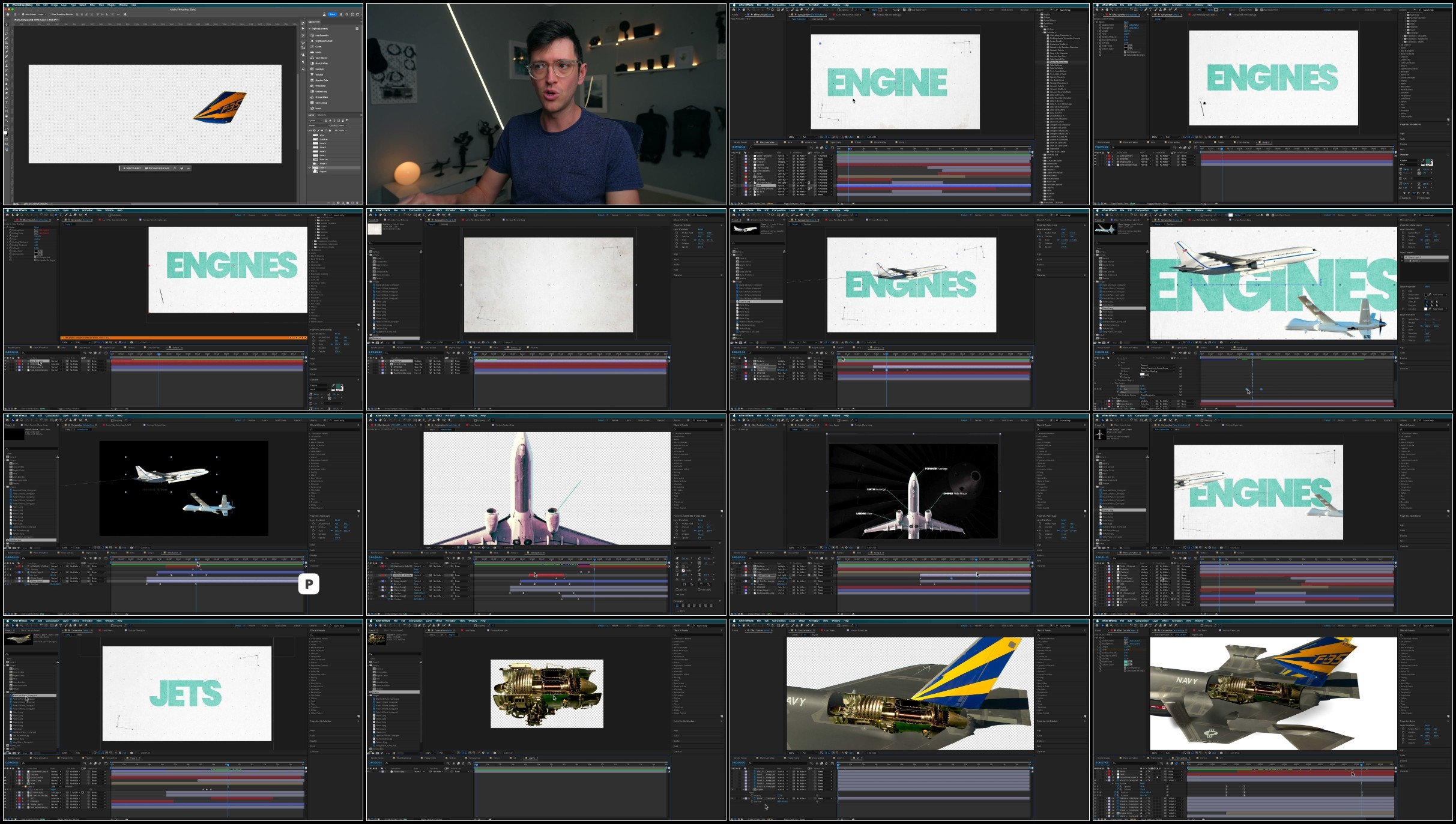Select the Move tool in Photoshop's toolbar
The height and width of the screenshot is (824, 1456).
pos(6,25)
